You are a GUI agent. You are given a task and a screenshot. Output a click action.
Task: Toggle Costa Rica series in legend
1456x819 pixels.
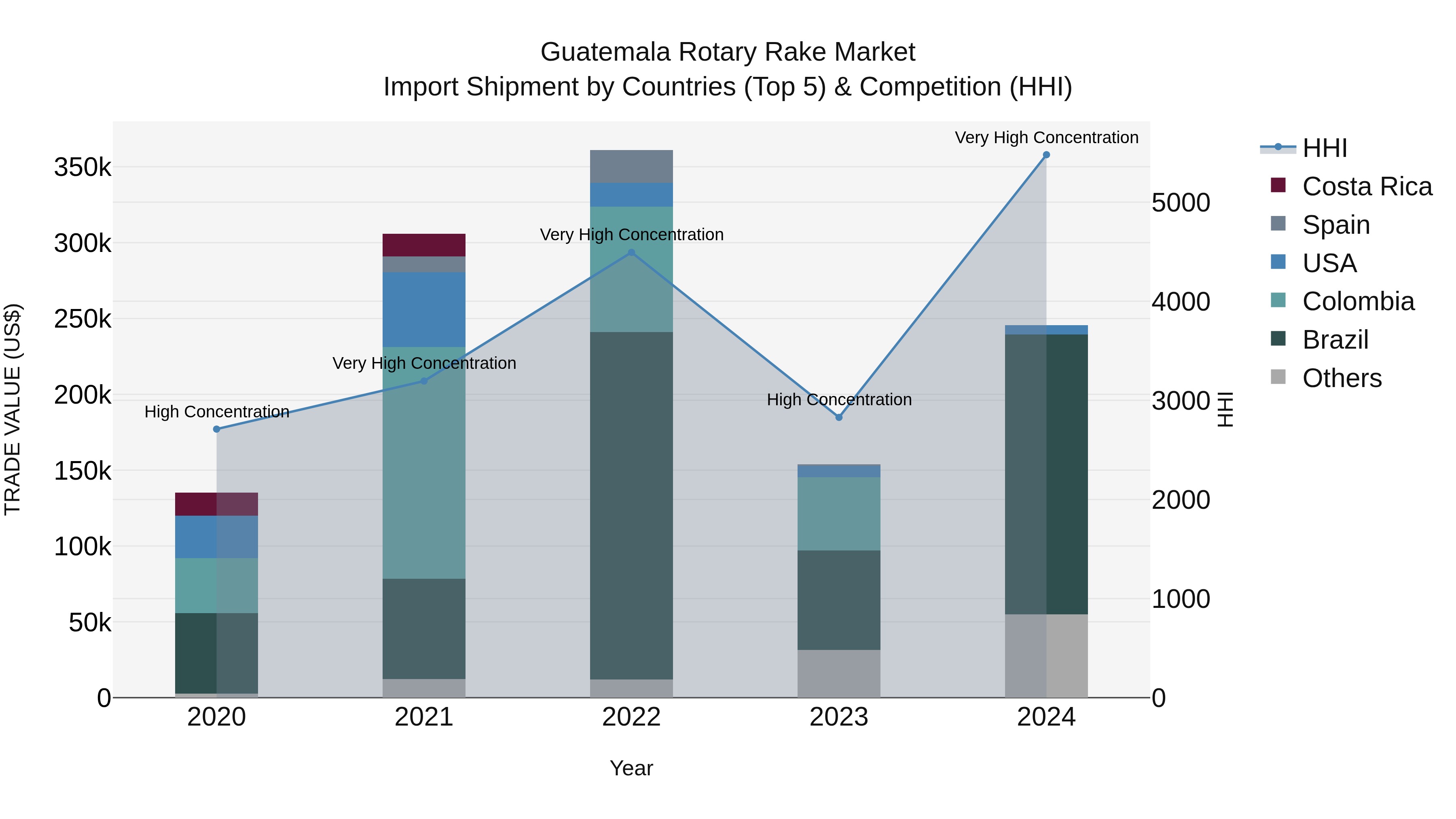(1351, 186)
